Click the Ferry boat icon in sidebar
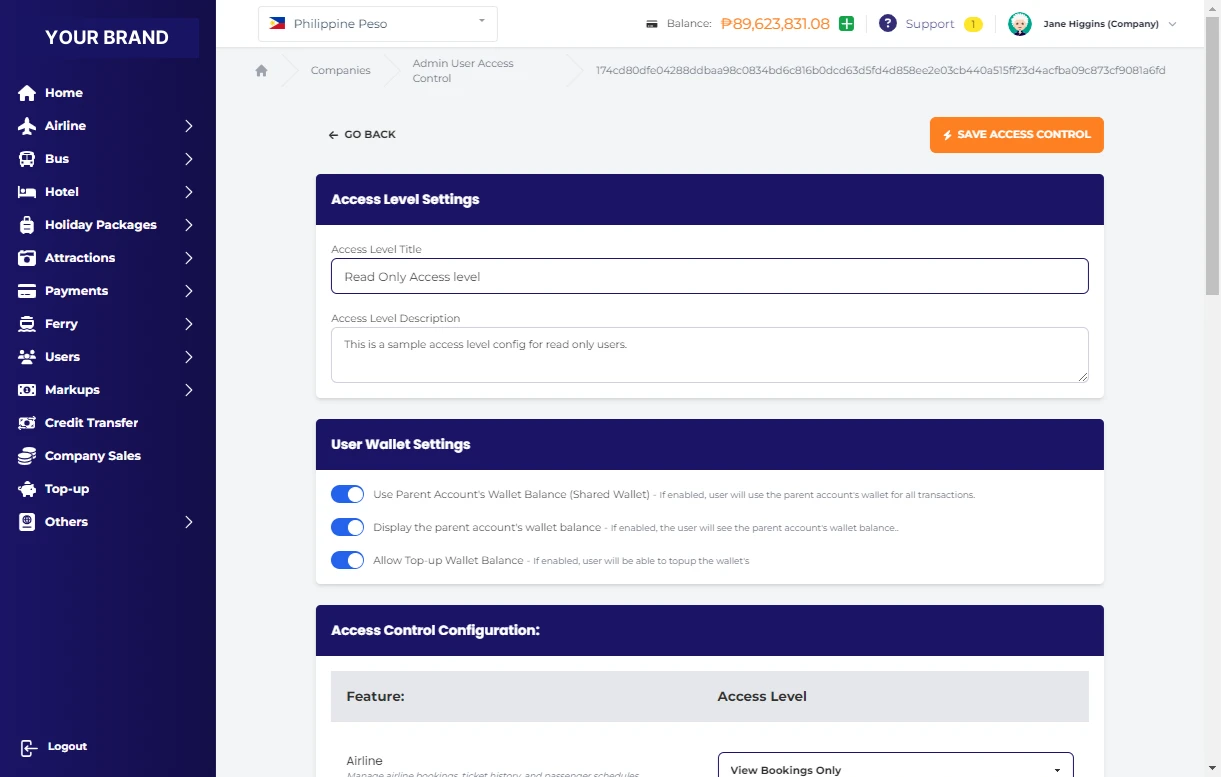Image resolution: width=1221 pixels, height=777 pixels. 27,324
